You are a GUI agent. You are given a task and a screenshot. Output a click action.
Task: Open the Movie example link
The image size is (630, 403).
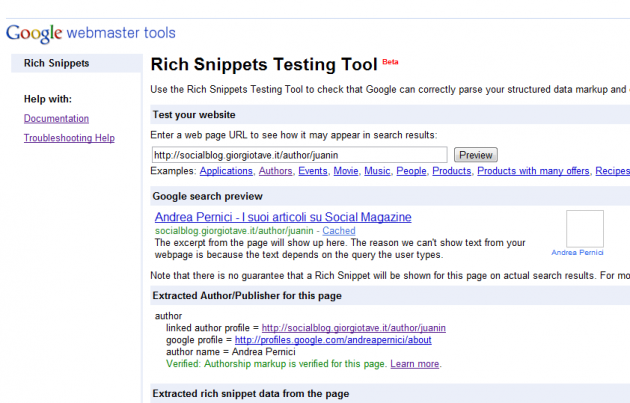coord(346,171)
